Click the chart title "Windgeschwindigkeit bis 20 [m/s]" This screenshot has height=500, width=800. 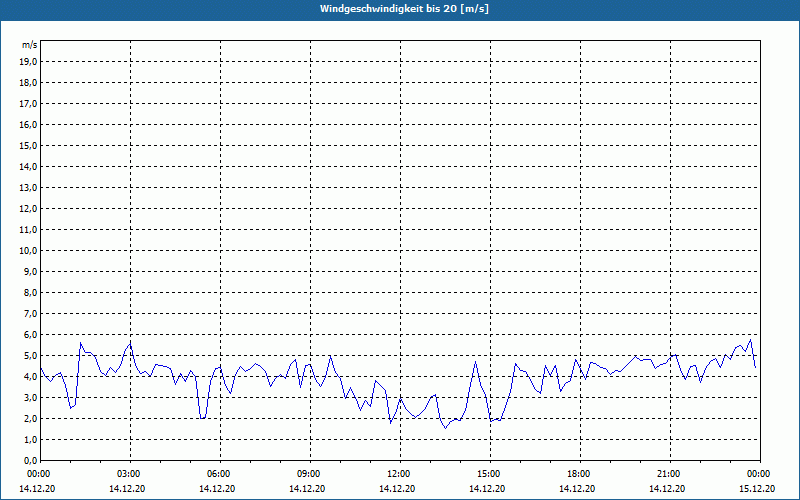click(404, 9)
